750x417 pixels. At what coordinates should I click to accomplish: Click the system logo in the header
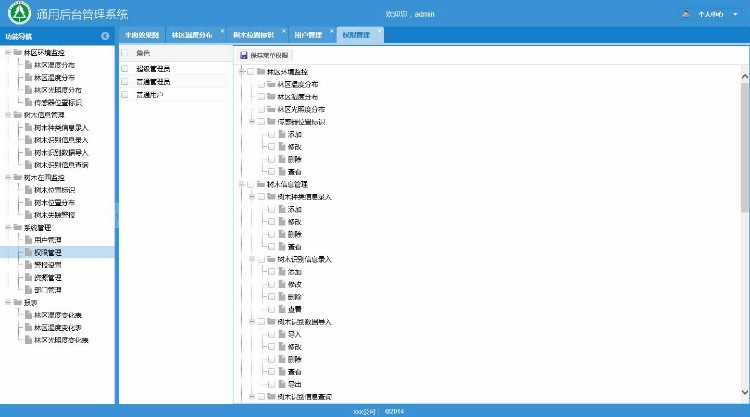point(19,13)
